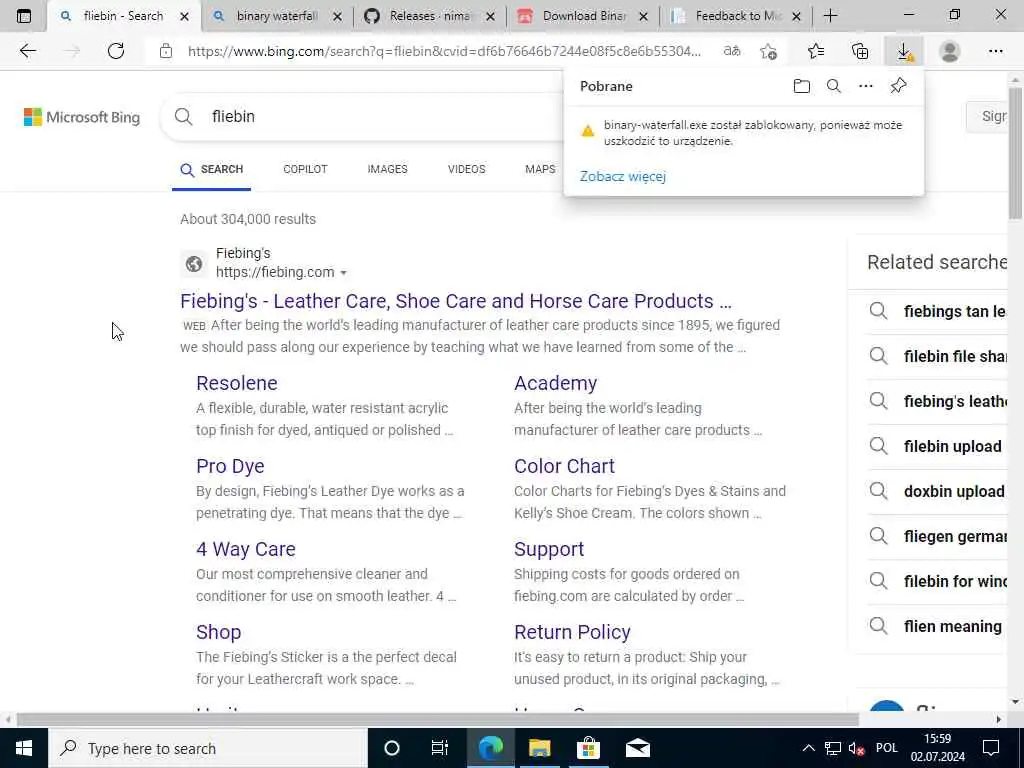The image size is (1024, 768).
Task: Open Fiebing's Leather Care result title
Action: coord(456,301)
